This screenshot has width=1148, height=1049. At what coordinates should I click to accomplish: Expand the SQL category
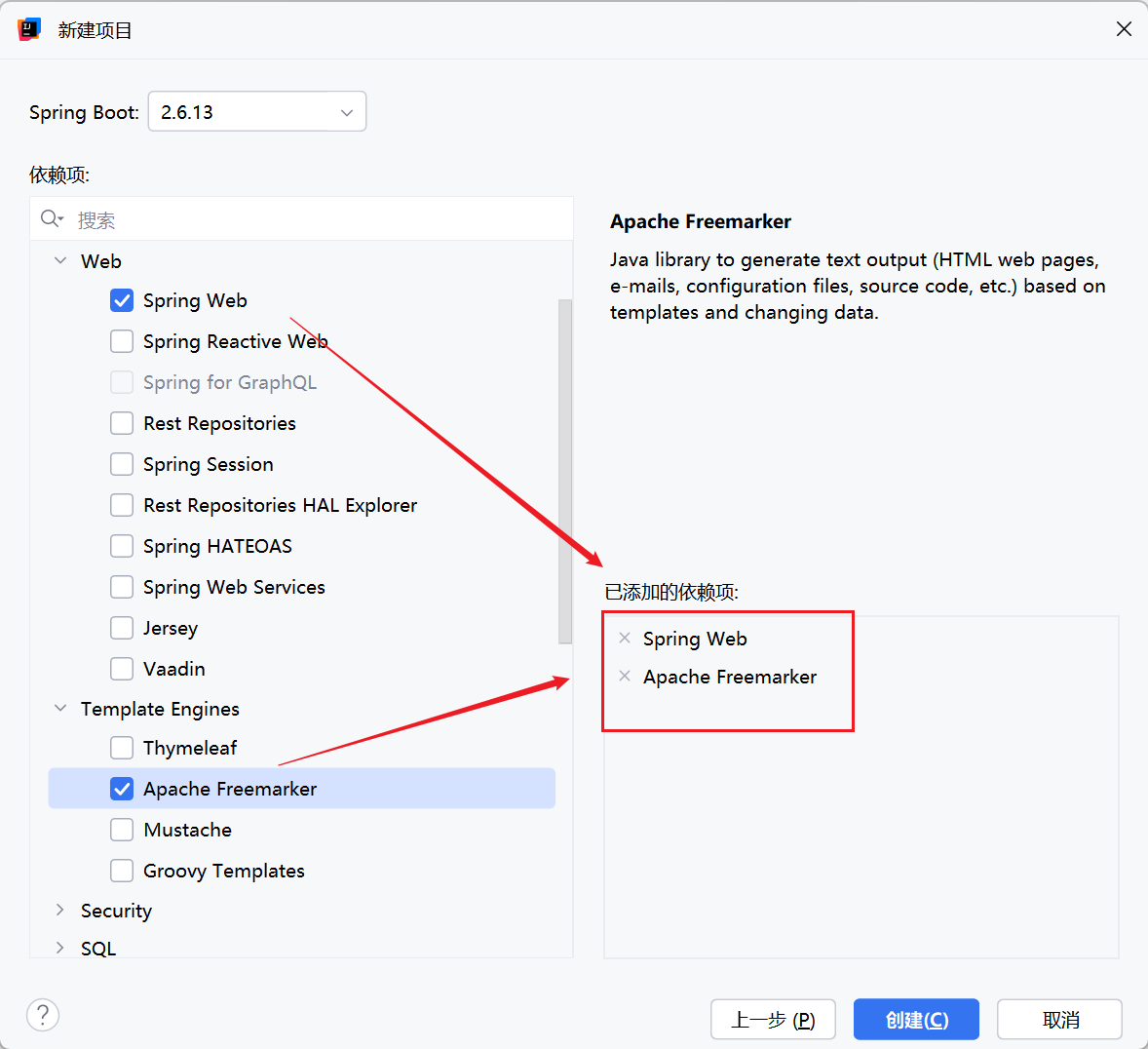point(60,948)
